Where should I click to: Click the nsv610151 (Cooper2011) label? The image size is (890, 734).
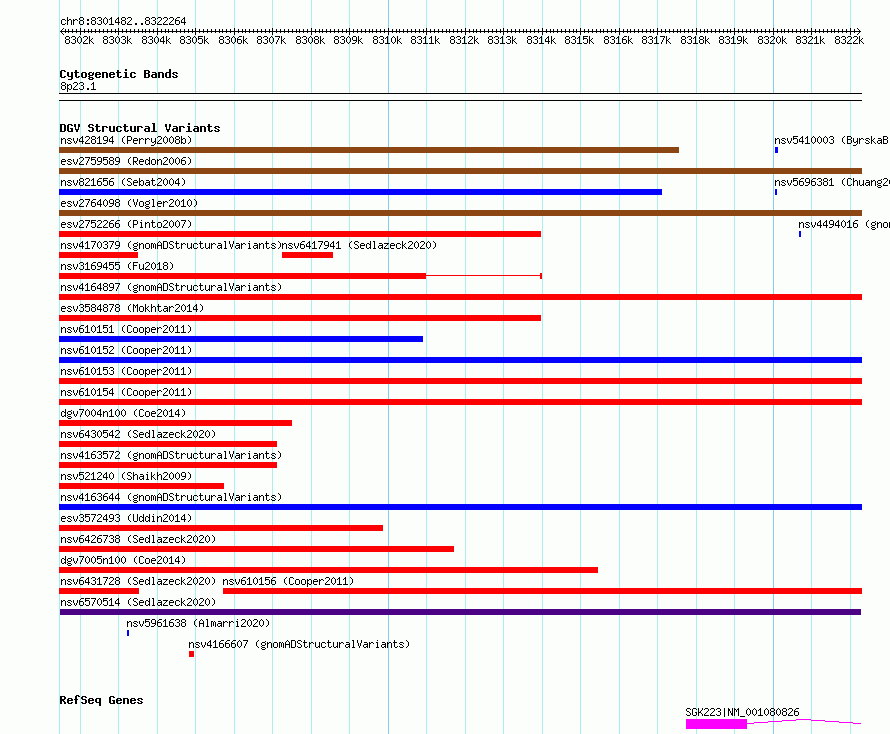point(126,329)
